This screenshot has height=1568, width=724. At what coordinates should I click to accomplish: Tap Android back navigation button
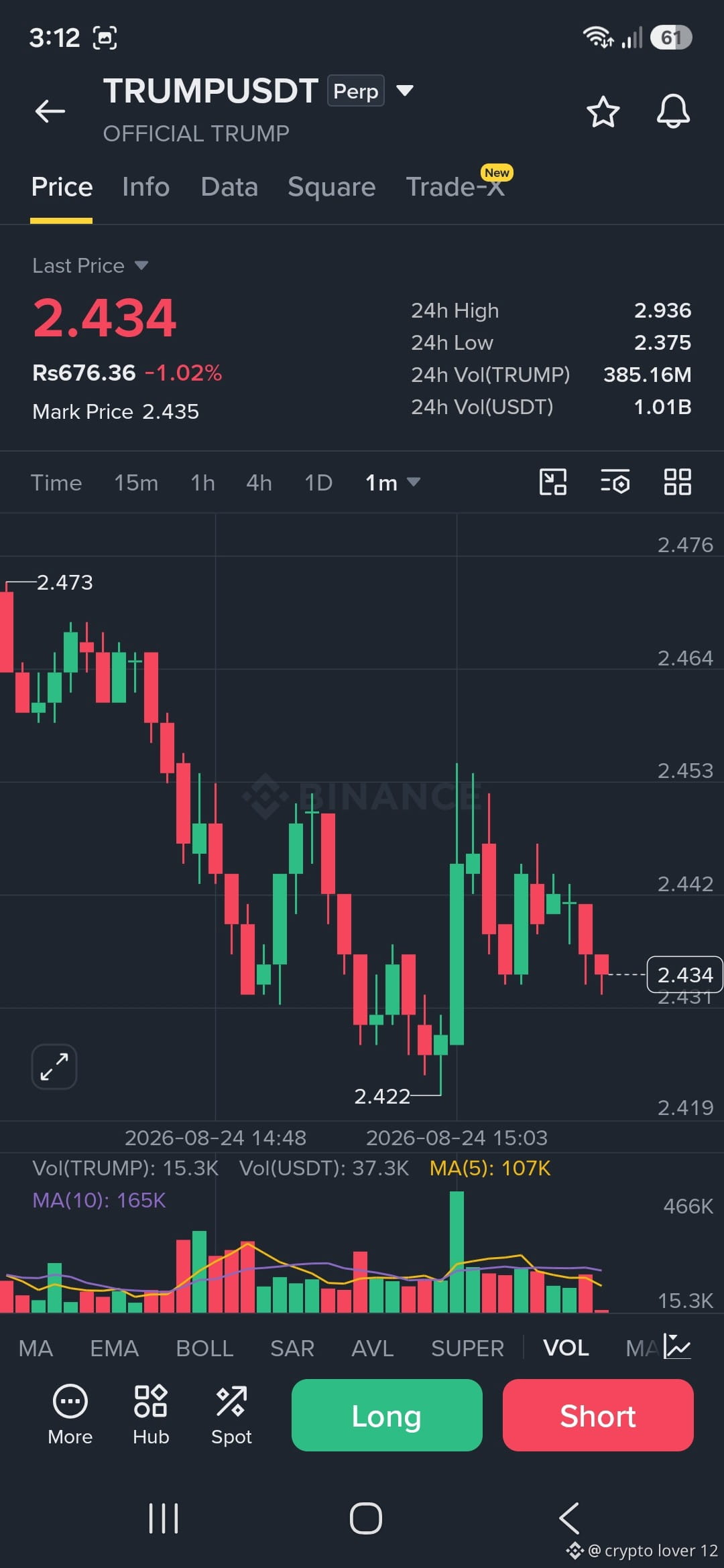568,1518
